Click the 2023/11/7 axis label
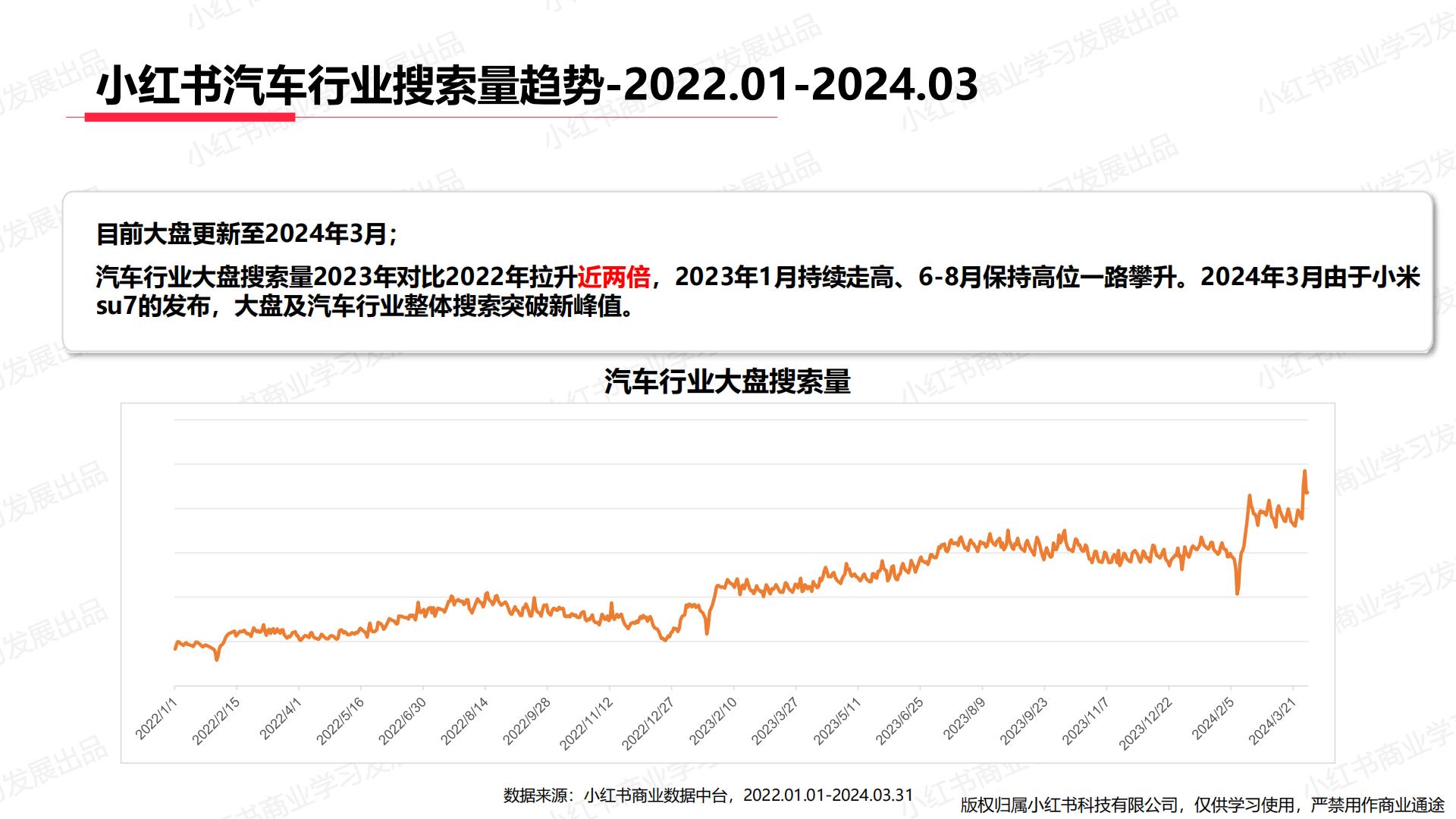 (x=1086, y=721)
